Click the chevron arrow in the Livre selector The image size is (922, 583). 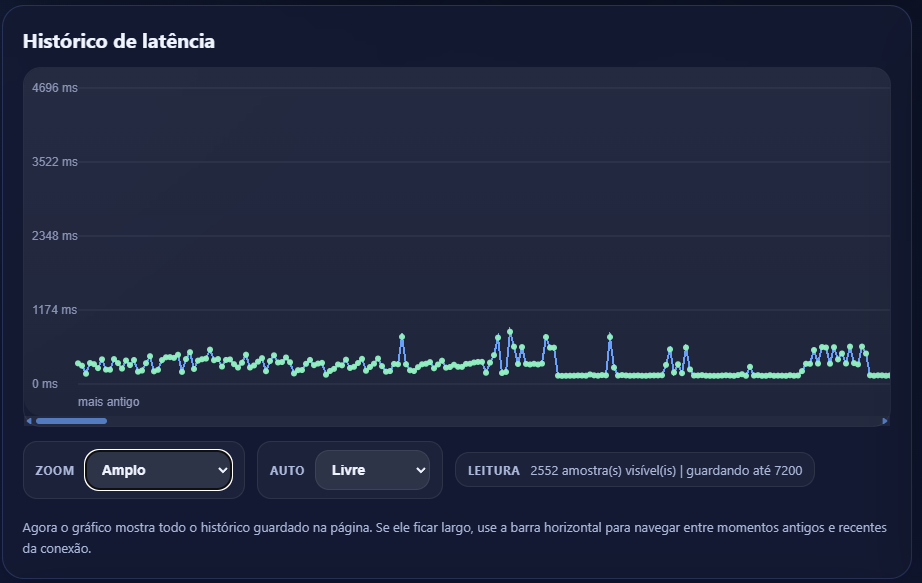coord(419,470)
